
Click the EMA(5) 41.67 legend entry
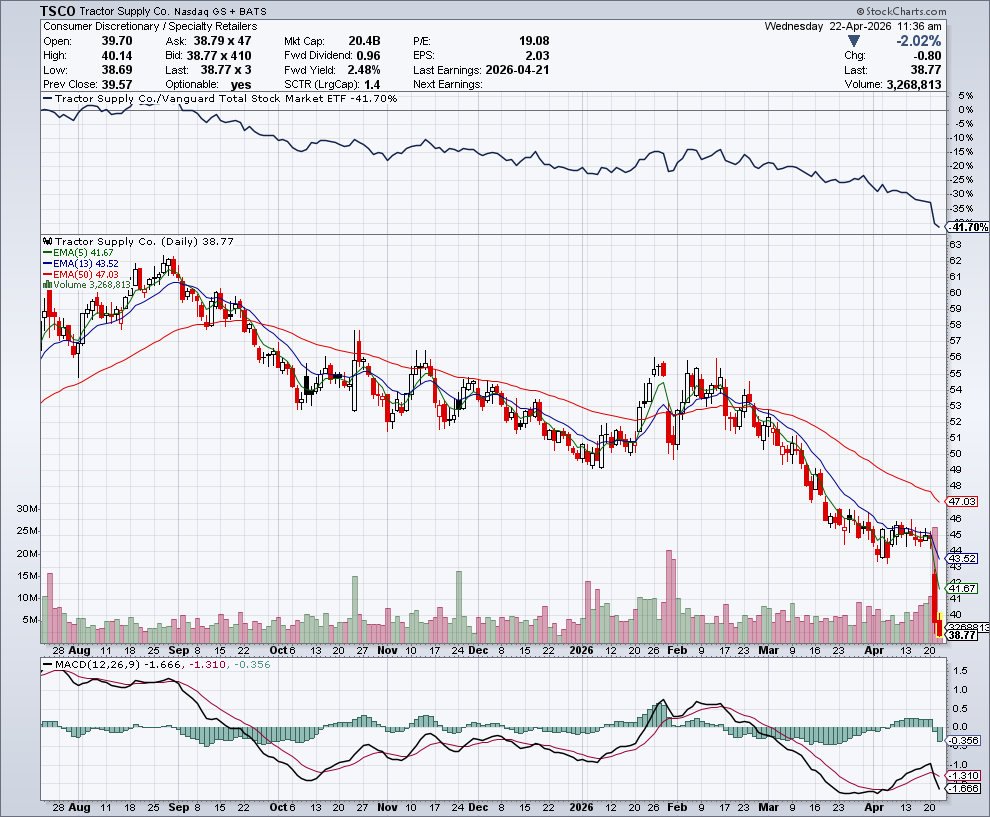coord(78,253)
